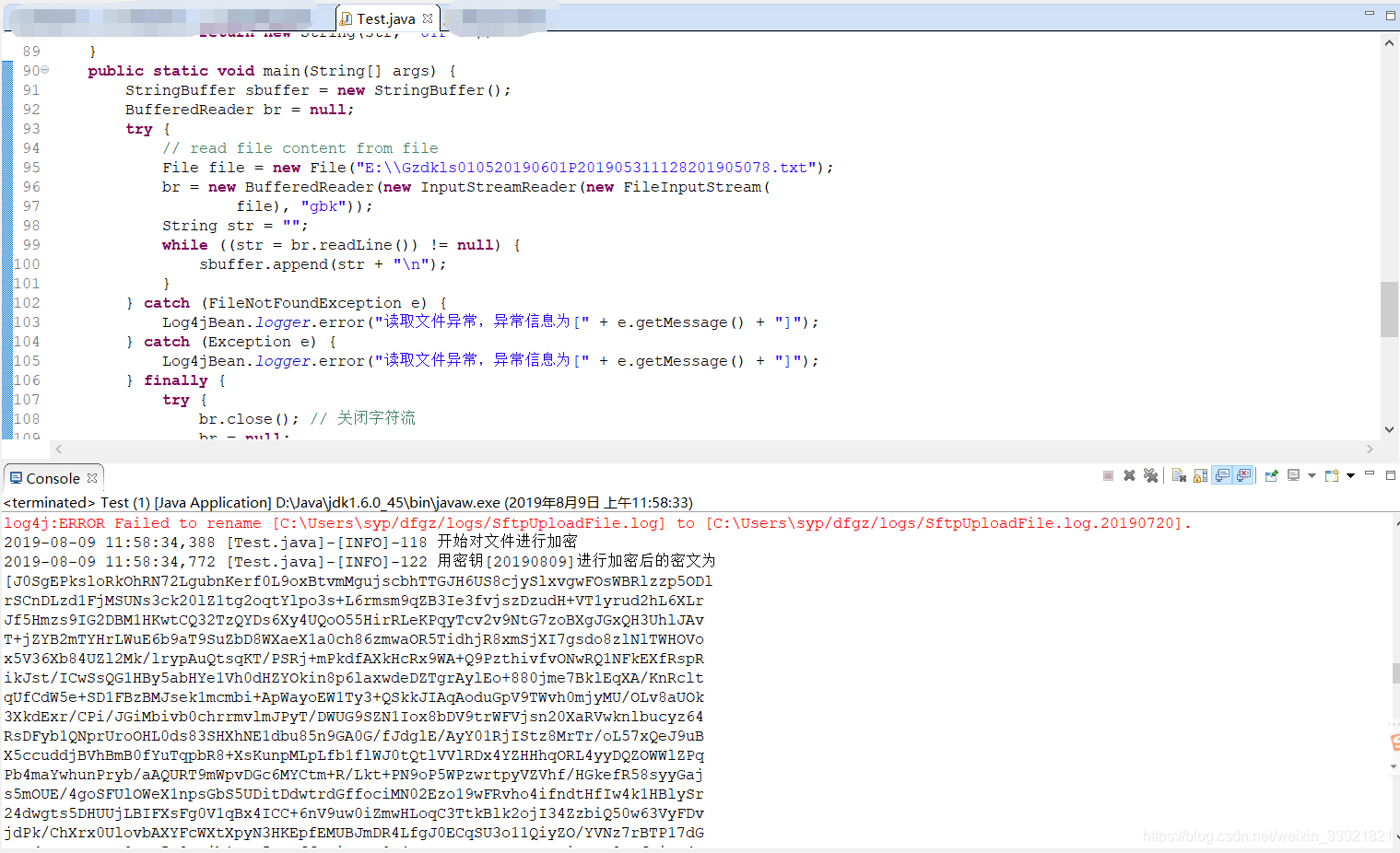Click the Log4jBean.logger.error call on line 103
Image resolution: width=1400 pixels, height=853 pixels.
[x=490, y=322]
